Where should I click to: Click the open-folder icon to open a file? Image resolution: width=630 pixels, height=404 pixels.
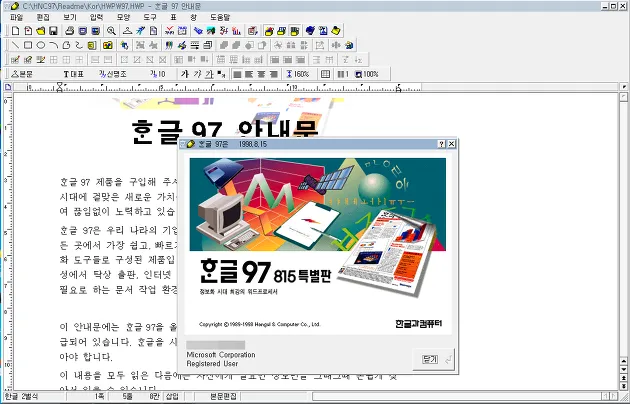41,31
